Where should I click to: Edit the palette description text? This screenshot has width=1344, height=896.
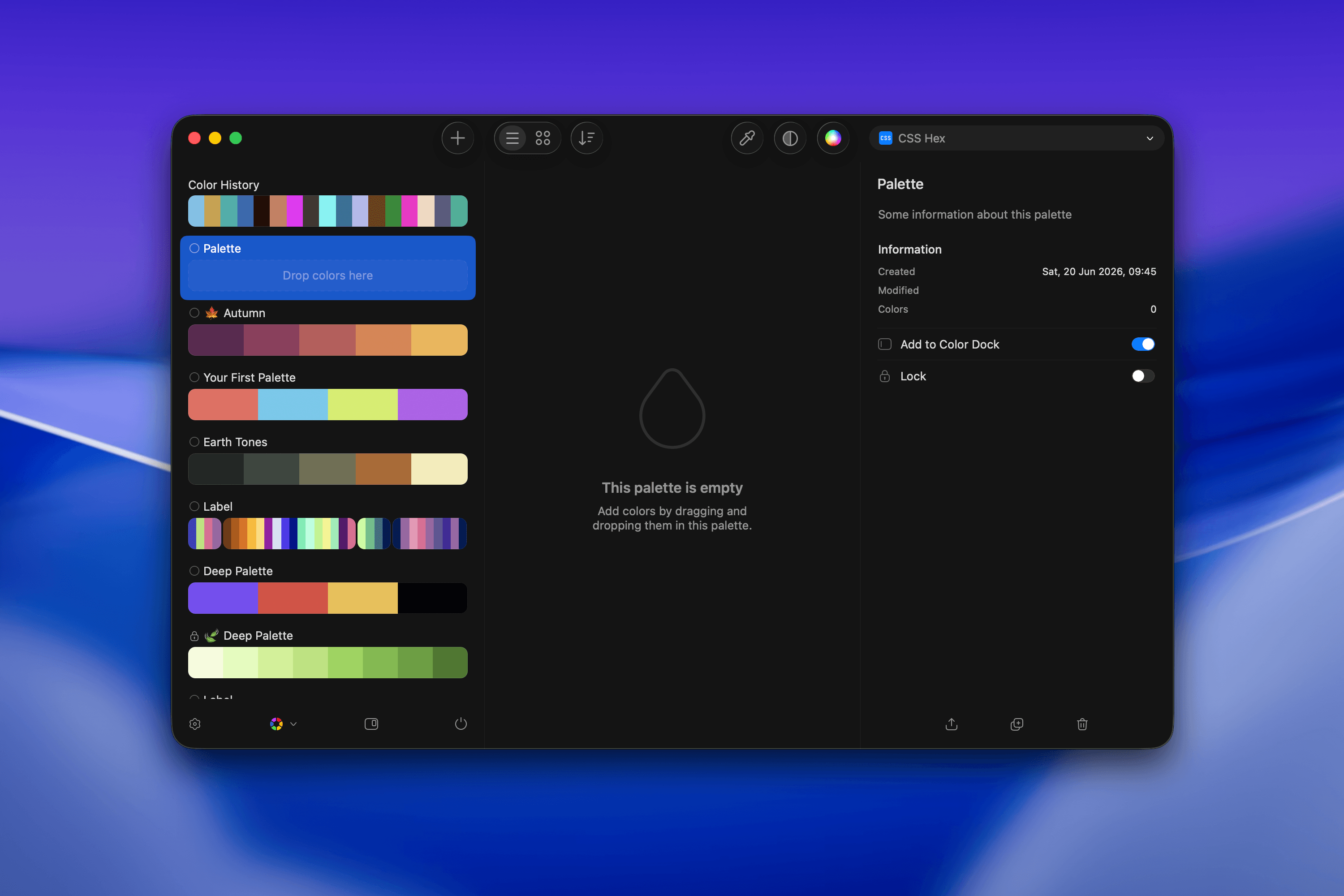point(974,214)
